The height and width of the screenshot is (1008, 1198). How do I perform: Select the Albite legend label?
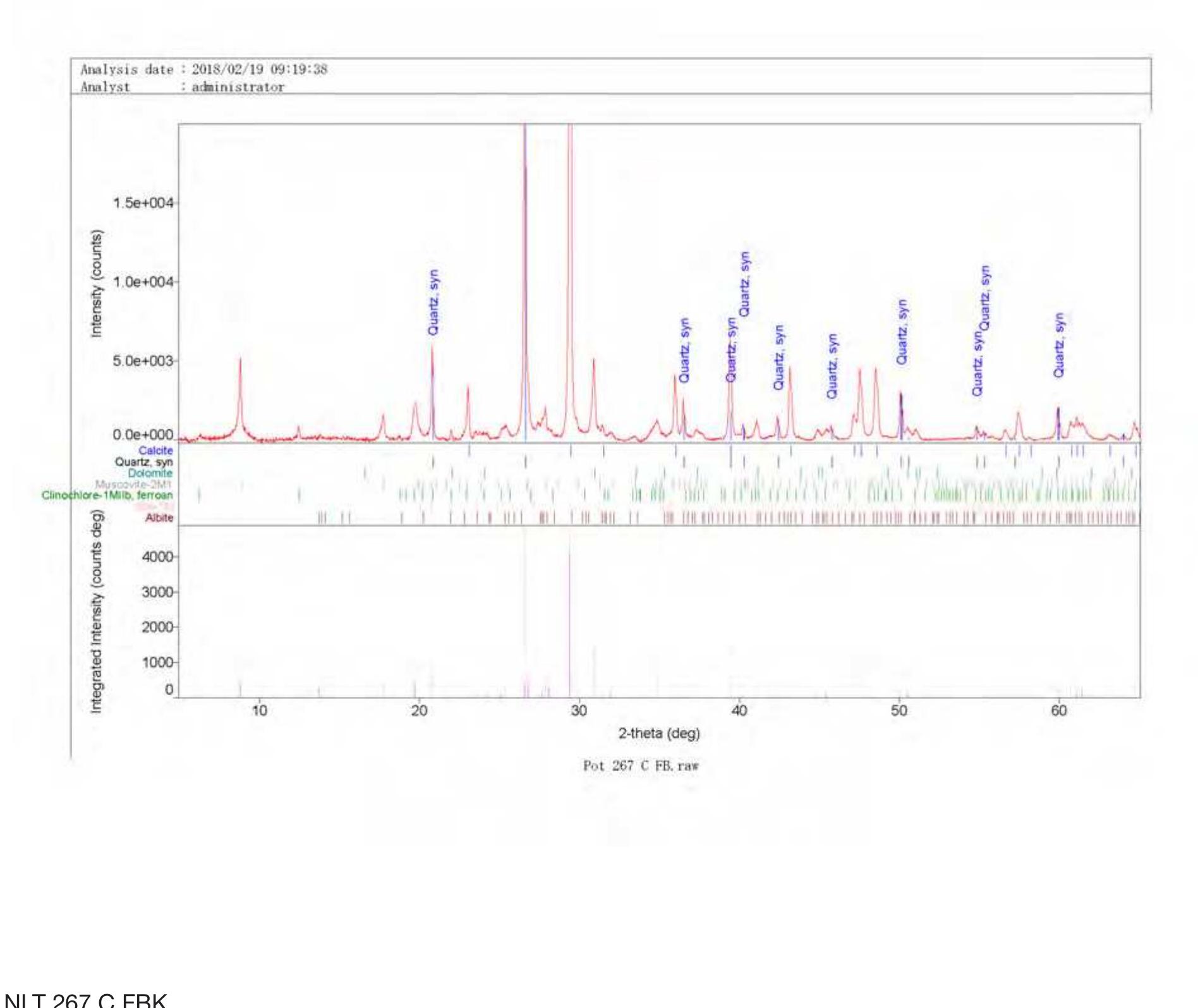pos(159,518)
